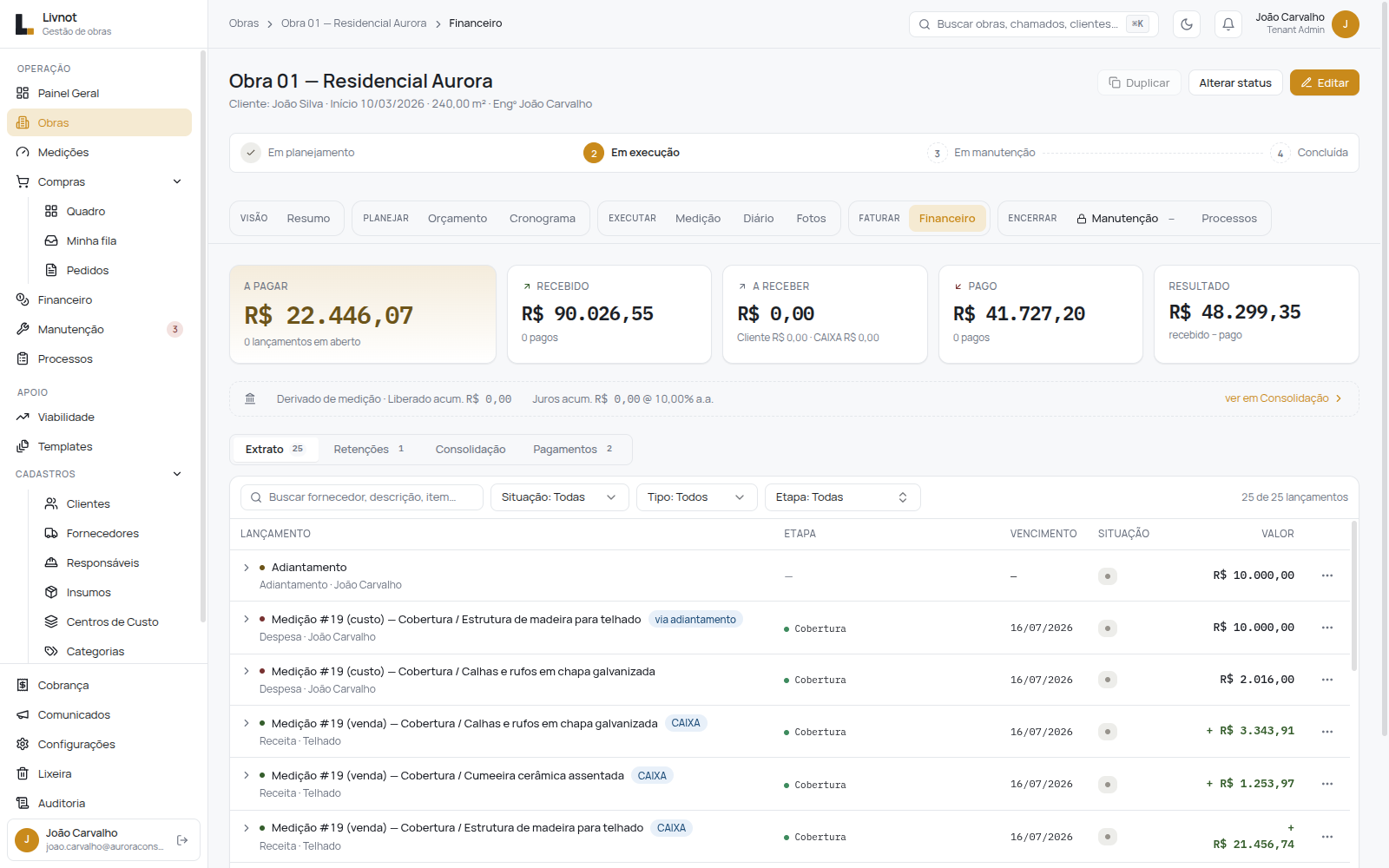Toggle the status indicator on the R$ 3.343,91 row
The height and width of the screenshot is (868, 1389).
pos(1108,732)
